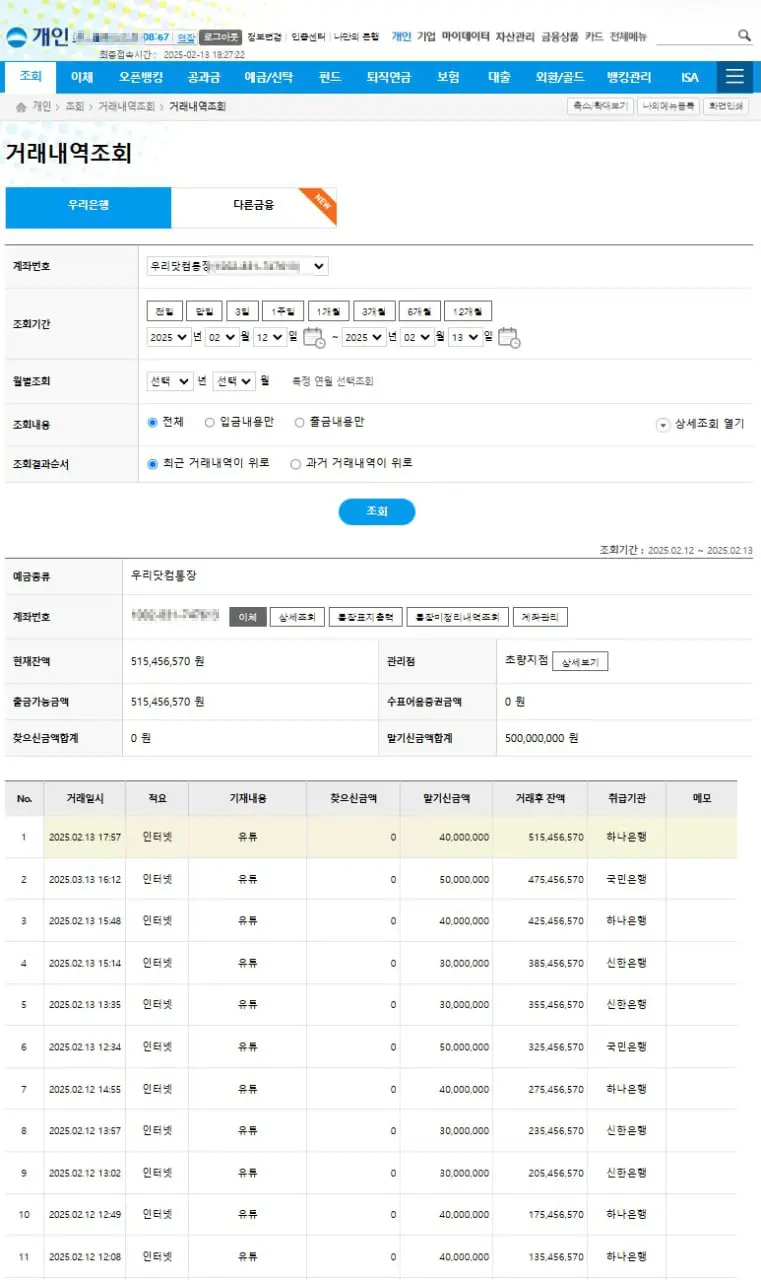
Task: Open the 외환/골드 menu item
Action: click(560, 77)
